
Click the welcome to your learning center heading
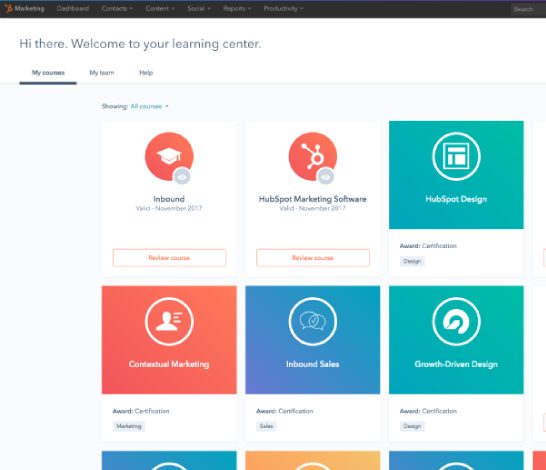140,44
